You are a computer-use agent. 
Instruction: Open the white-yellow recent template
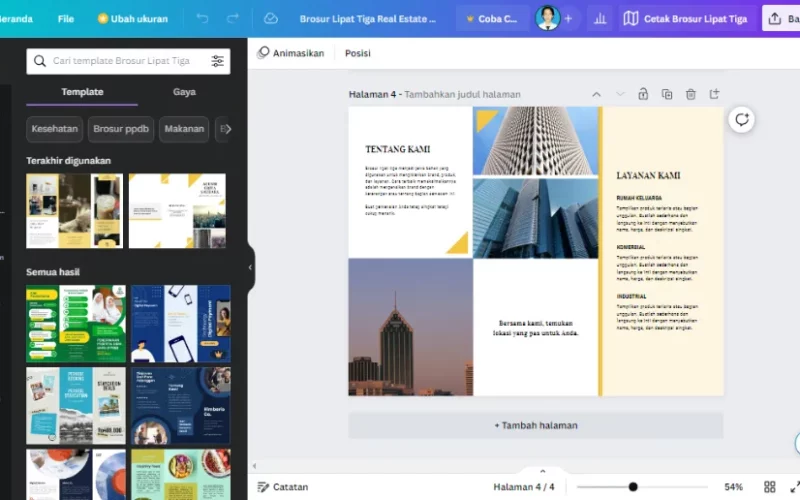(x=177, y=211)
